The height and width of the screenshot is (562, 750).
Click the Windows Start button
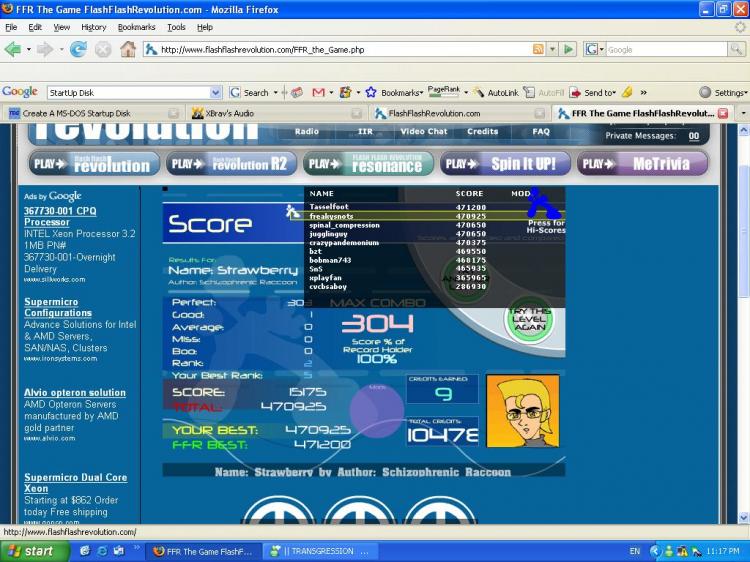click(34, 551)
